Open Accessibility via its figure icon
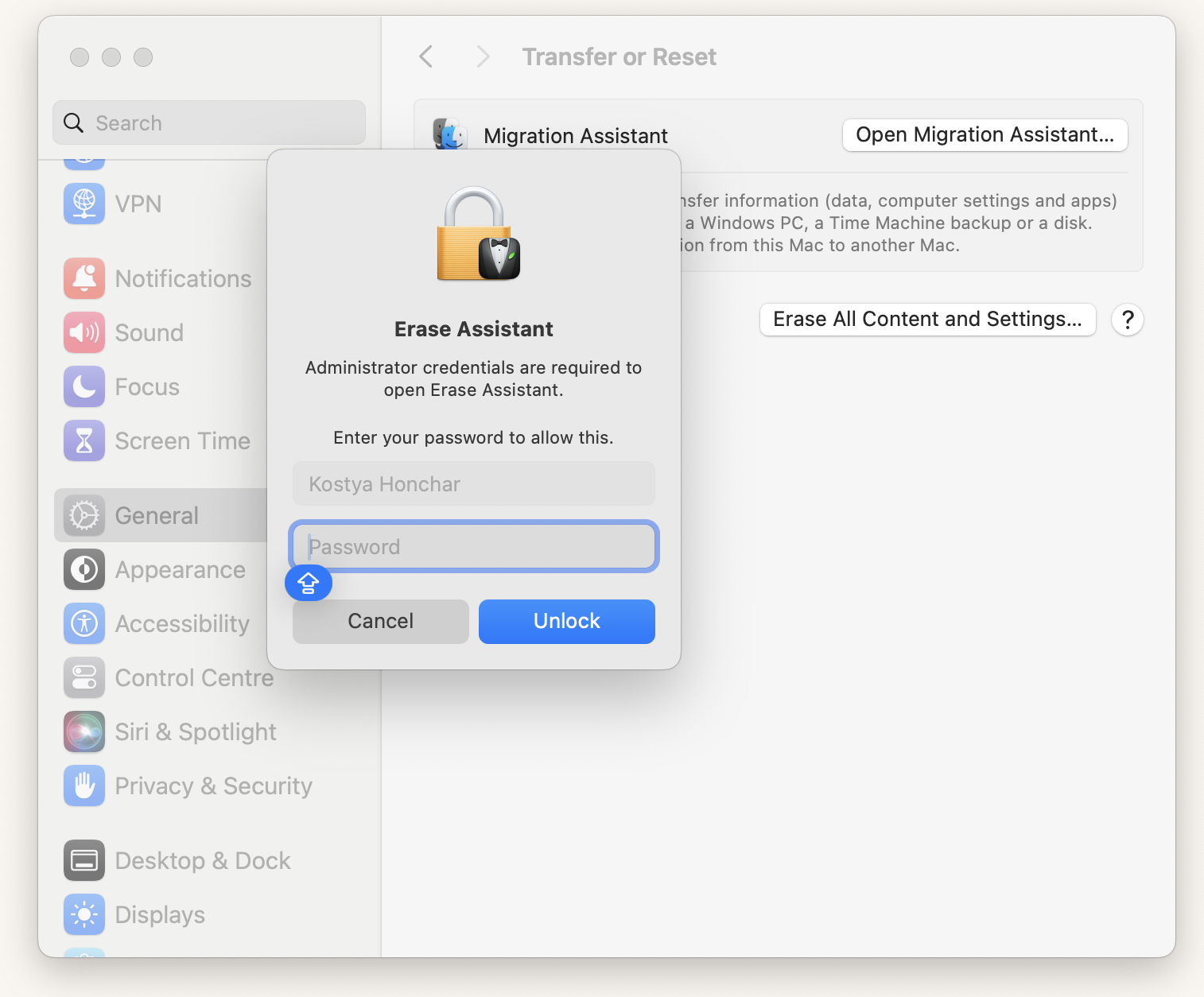Image resolution: width=1204 pixels, height=997 pixels. pos(84,623)
